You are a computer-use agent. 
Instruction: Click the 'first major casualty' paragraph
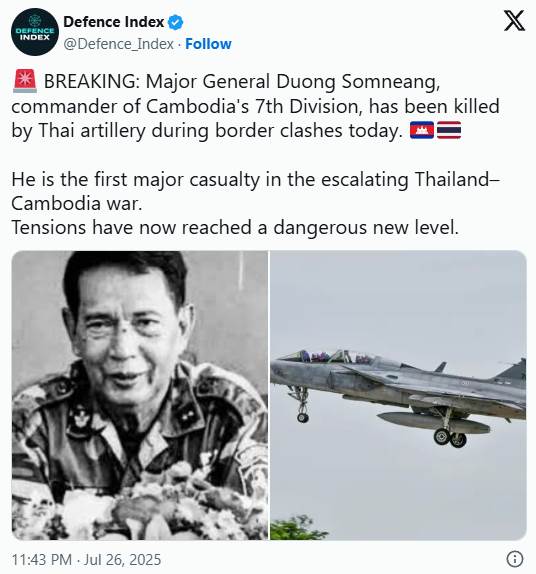(256, 191)
